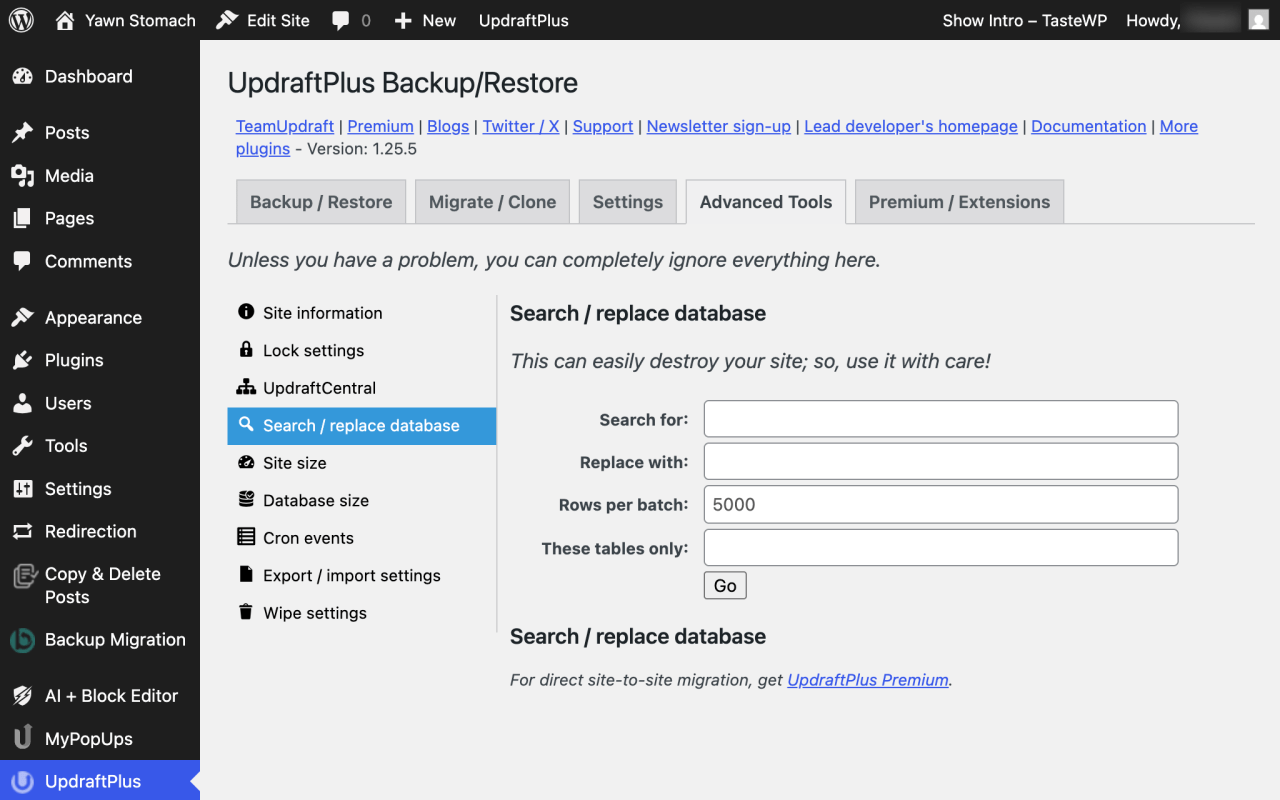The image size is (1280, 800).
Task: Select the Lock settings padlock icon
Action: (x=246, y=350)
